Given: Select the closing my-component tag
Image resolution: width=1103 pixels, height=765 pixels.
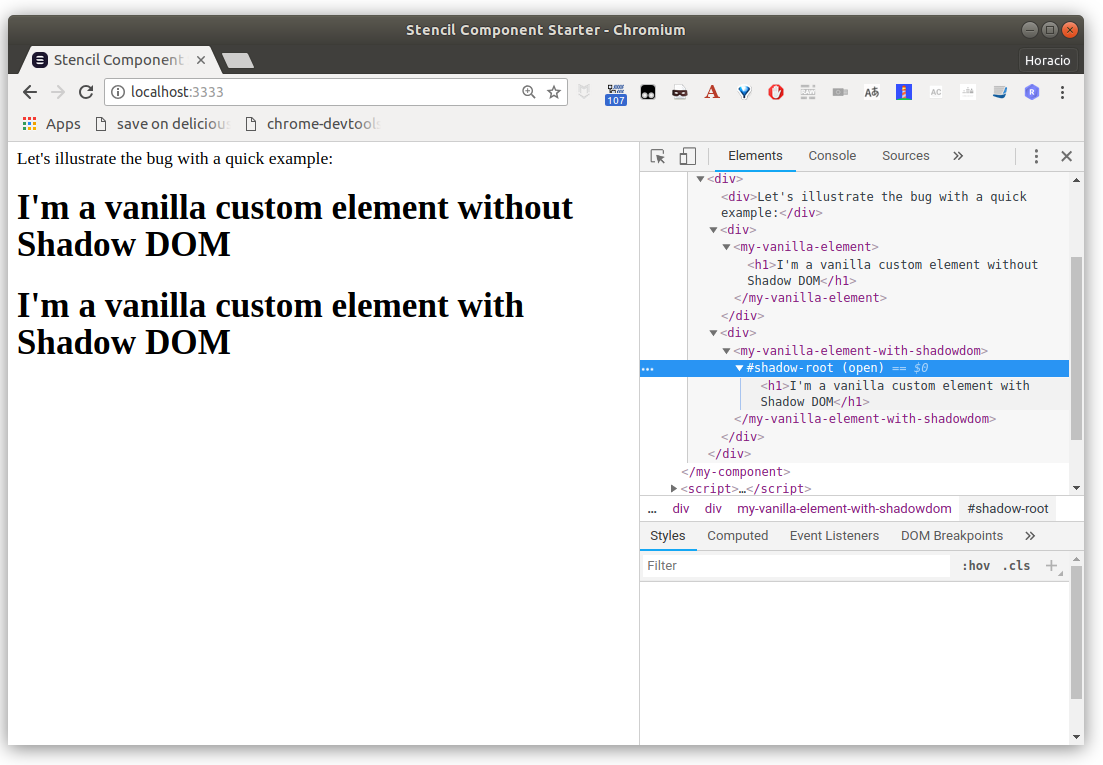Looking at the screenshot, I should click(736, 472).
